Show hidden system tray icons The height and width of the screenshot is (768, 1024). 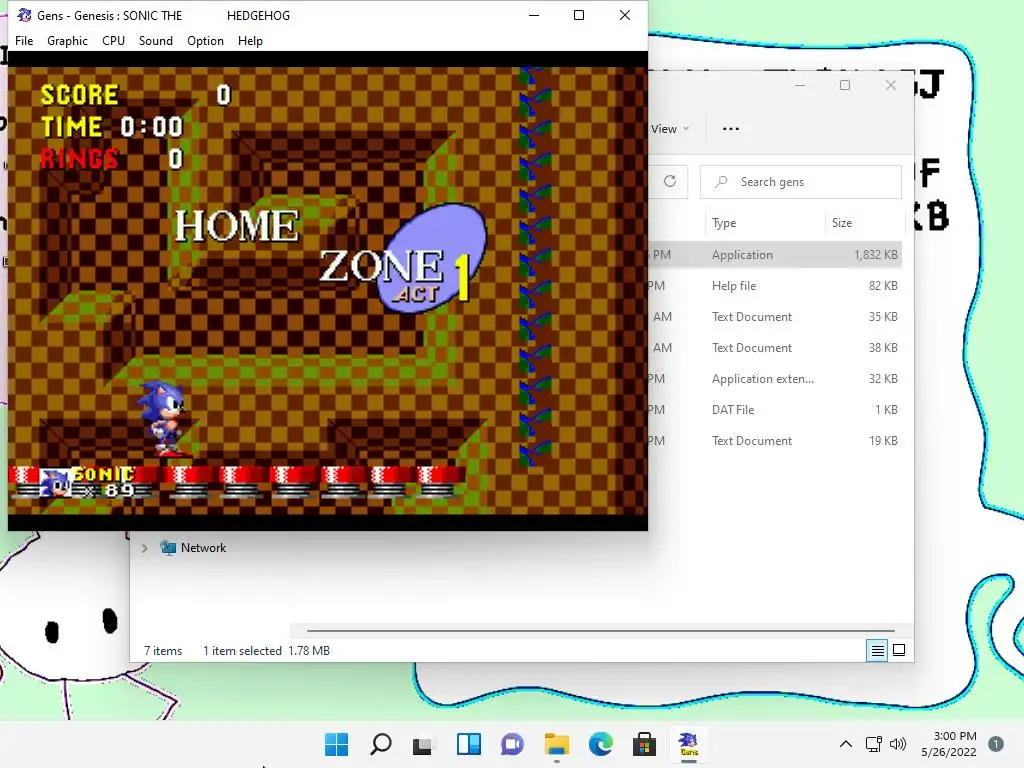click(x=846, y=744)
